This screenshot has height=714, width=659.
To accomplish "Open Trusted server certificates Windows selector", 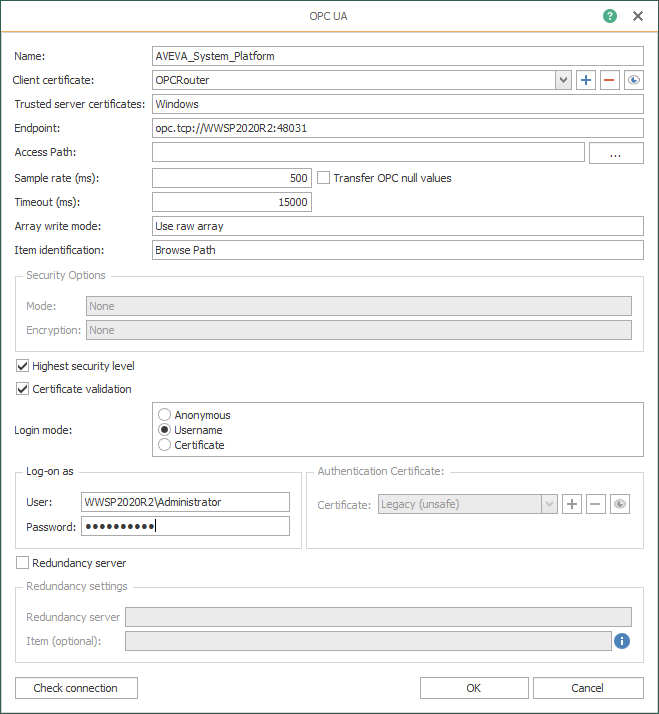I will click(x=398, y=104).
